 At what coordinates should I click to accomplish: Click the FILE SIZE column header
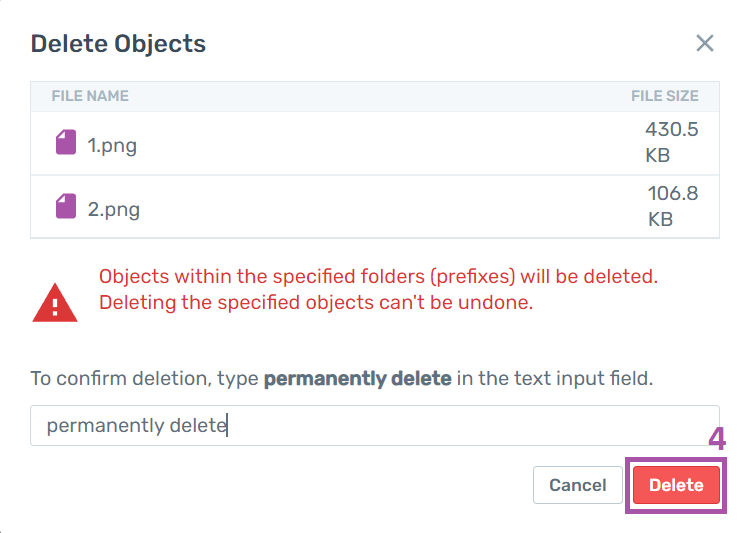click(x=665, y=96)
